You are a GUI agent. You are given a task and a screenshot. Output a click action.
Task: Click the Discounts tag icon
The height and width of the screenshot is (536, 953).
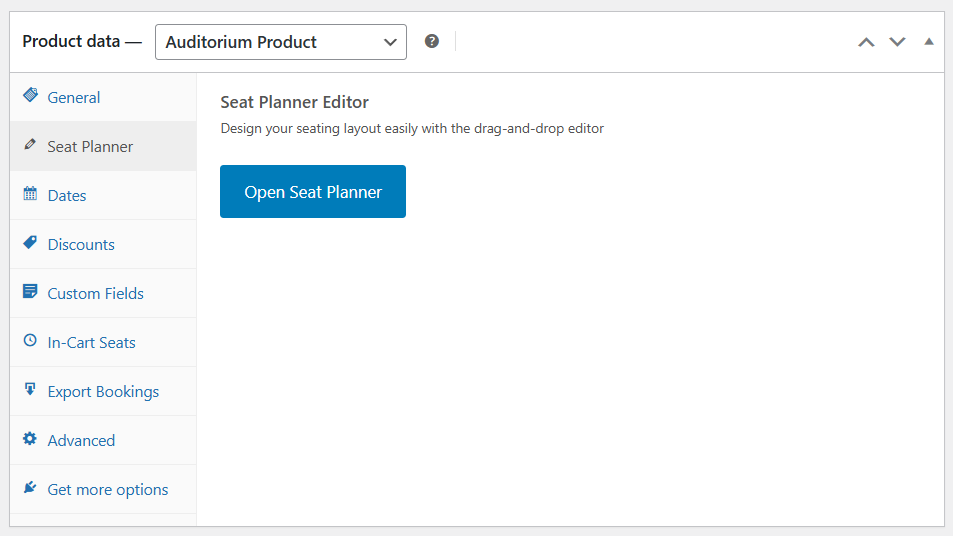coord(30,243)
